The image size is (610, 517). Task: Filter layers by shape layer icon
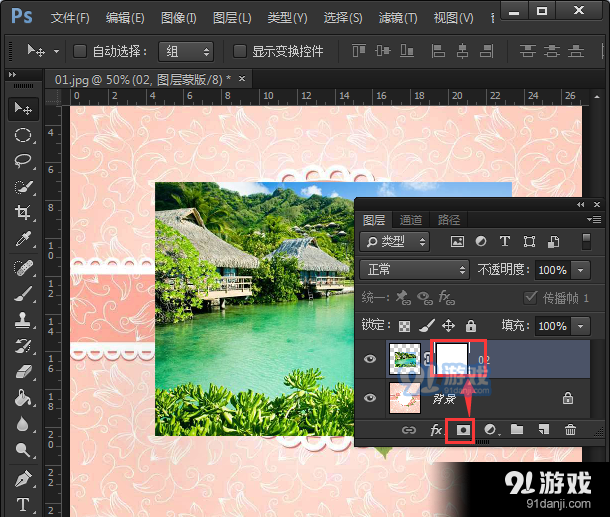pyautogui.click(x=529, y=242)
